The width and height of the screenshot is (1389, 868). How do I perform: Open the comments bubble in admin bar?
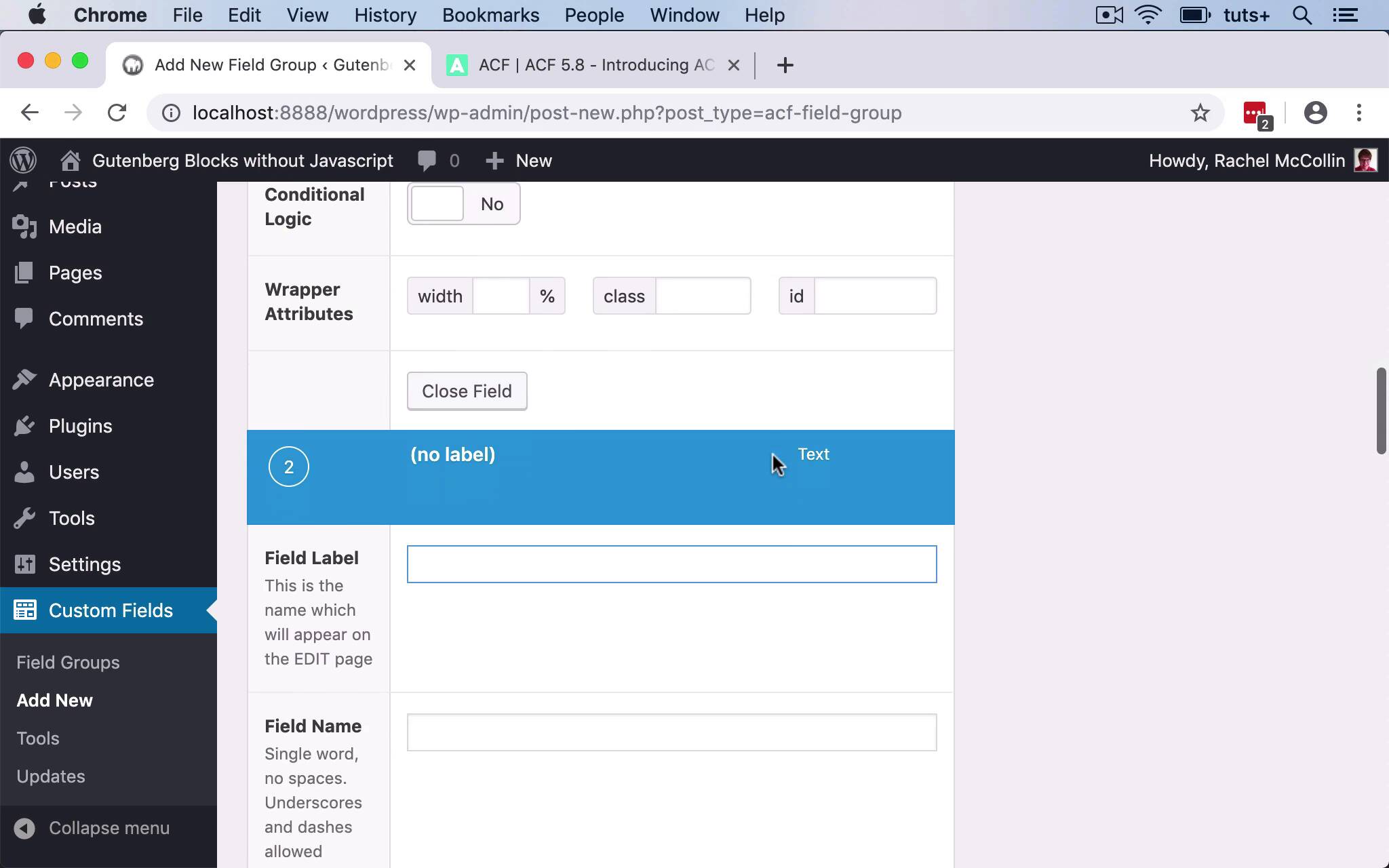click(427, 161)
